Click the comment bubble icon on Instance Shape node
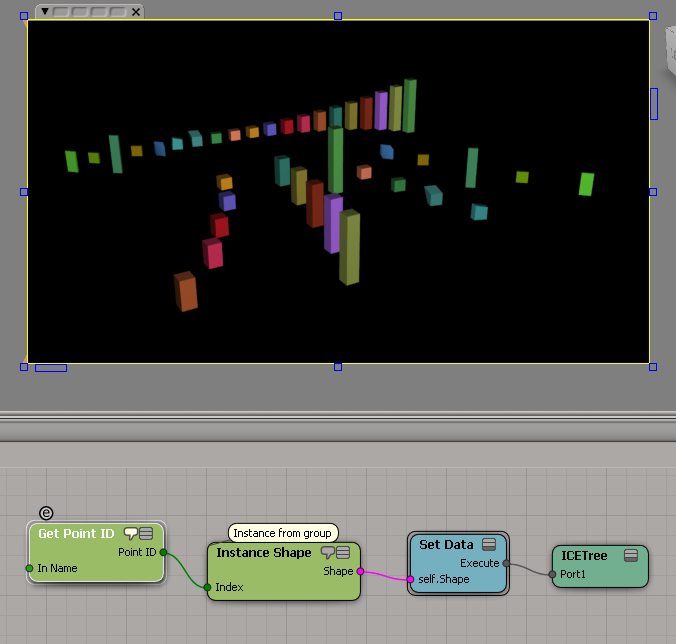Screen dimensions: 676x644 [x=327, y=553]
